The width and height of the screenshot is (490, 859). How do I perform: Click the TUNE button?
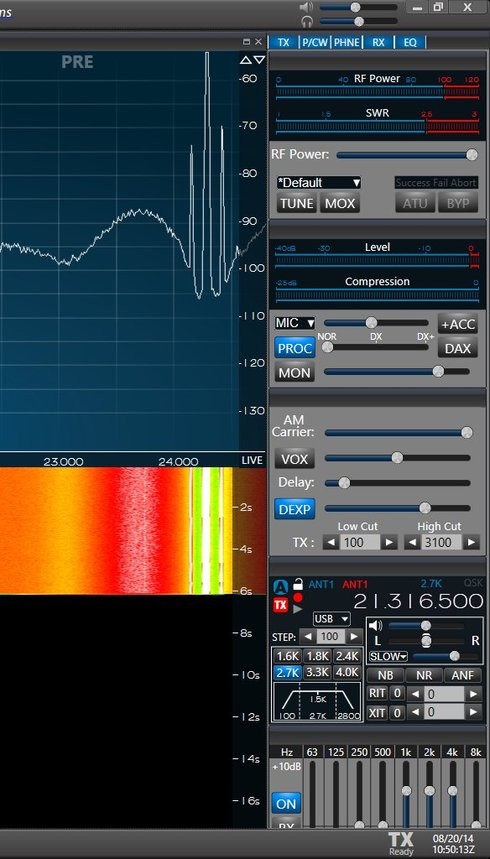[297, 203]
